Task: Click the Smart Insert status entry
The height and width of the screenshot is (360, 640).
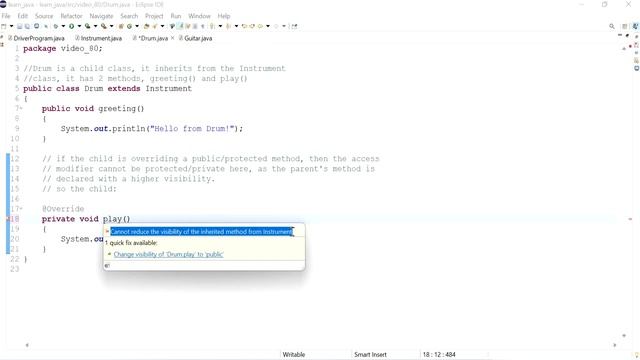Action: tap(370, 355)
